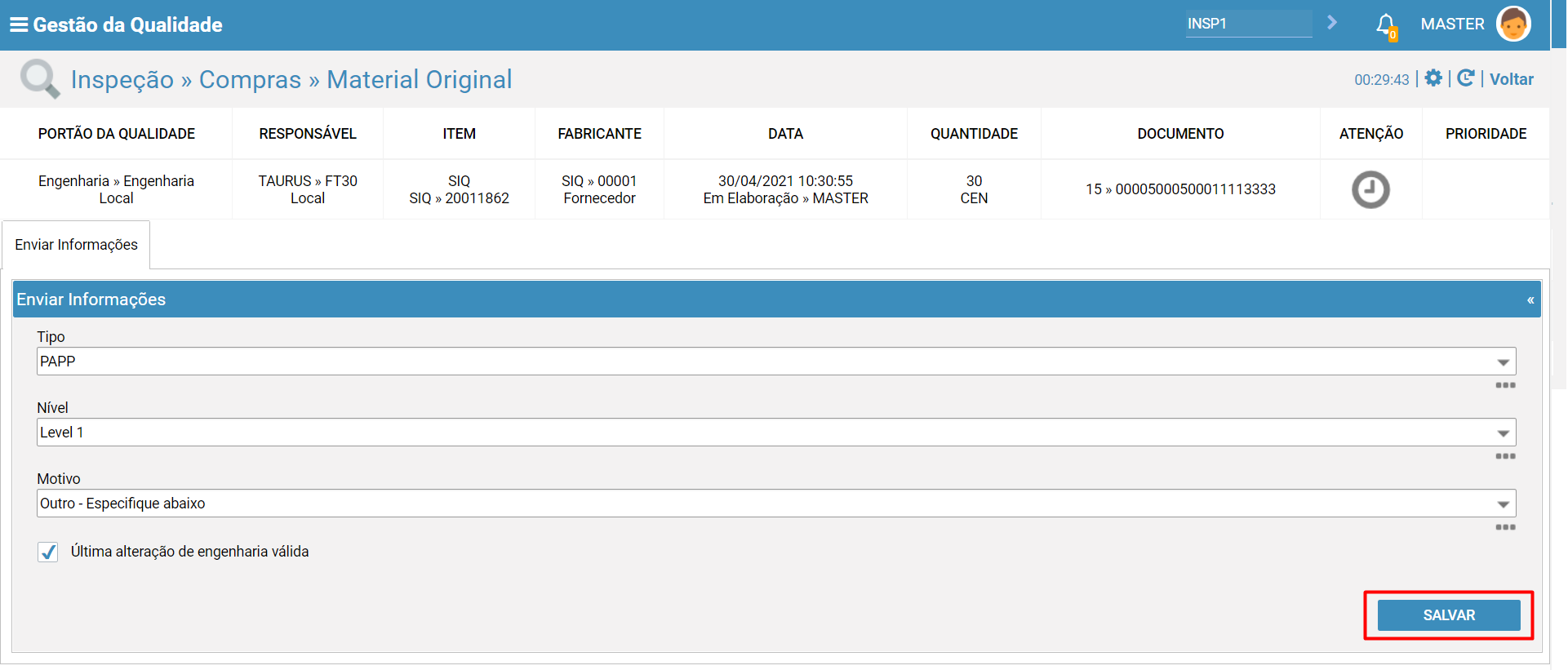The width and height of the screenshot is (1568, 670).
Task: Click the refresh icon beside Voltar
Action: (x=1466, y=78)
